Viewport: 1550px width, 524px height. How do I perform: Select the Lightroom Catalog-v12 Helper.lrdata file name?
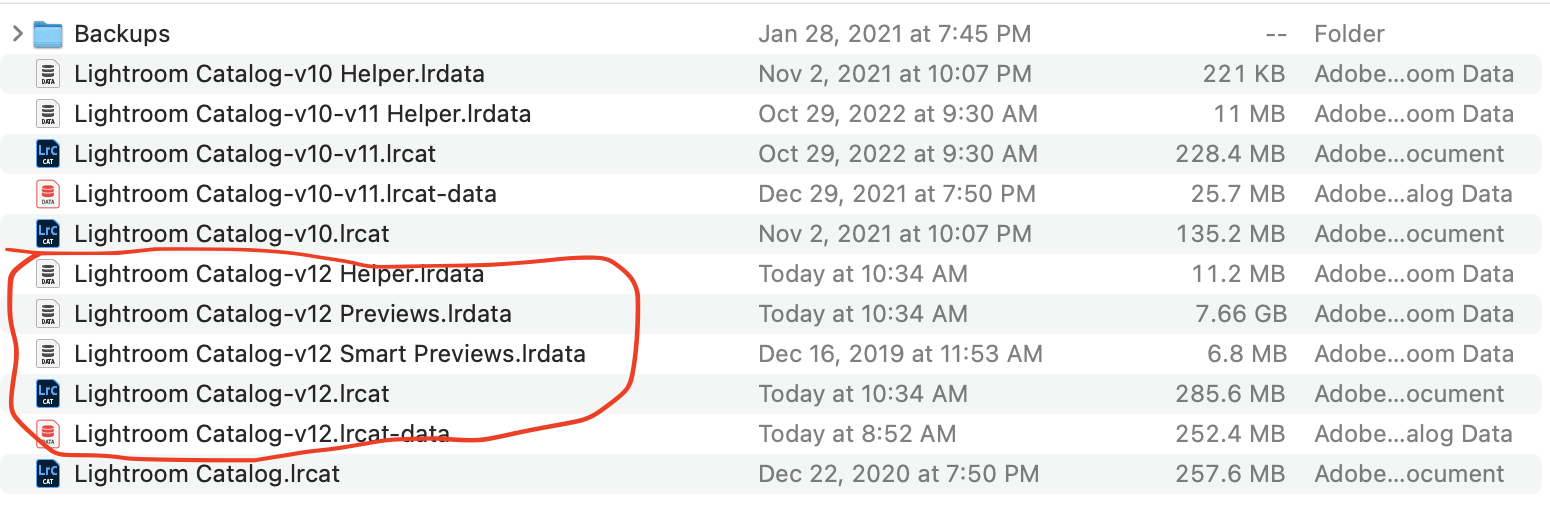279,274
